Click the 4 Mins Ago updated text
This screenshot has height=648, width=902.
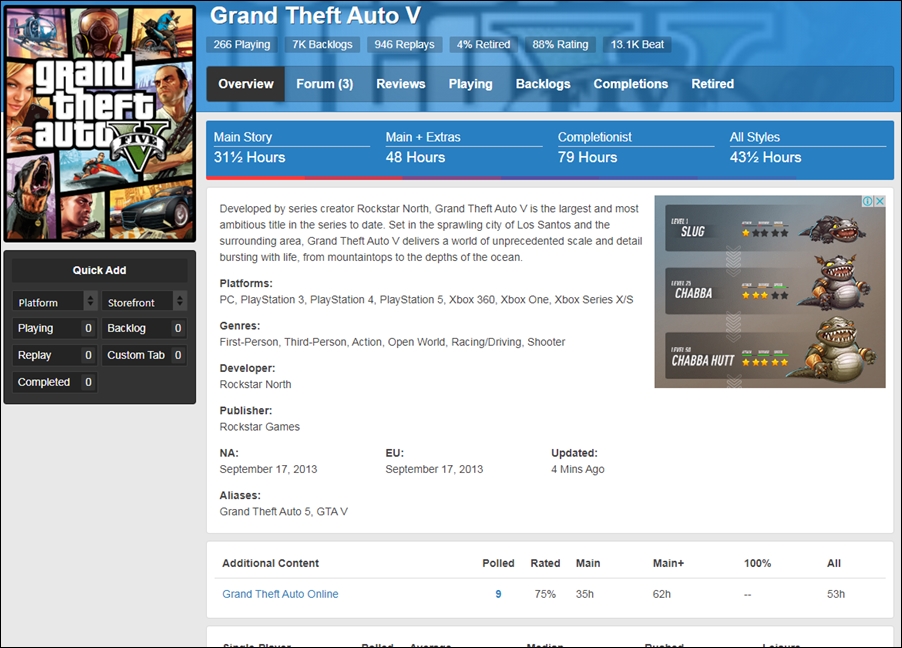click(578, 469)
